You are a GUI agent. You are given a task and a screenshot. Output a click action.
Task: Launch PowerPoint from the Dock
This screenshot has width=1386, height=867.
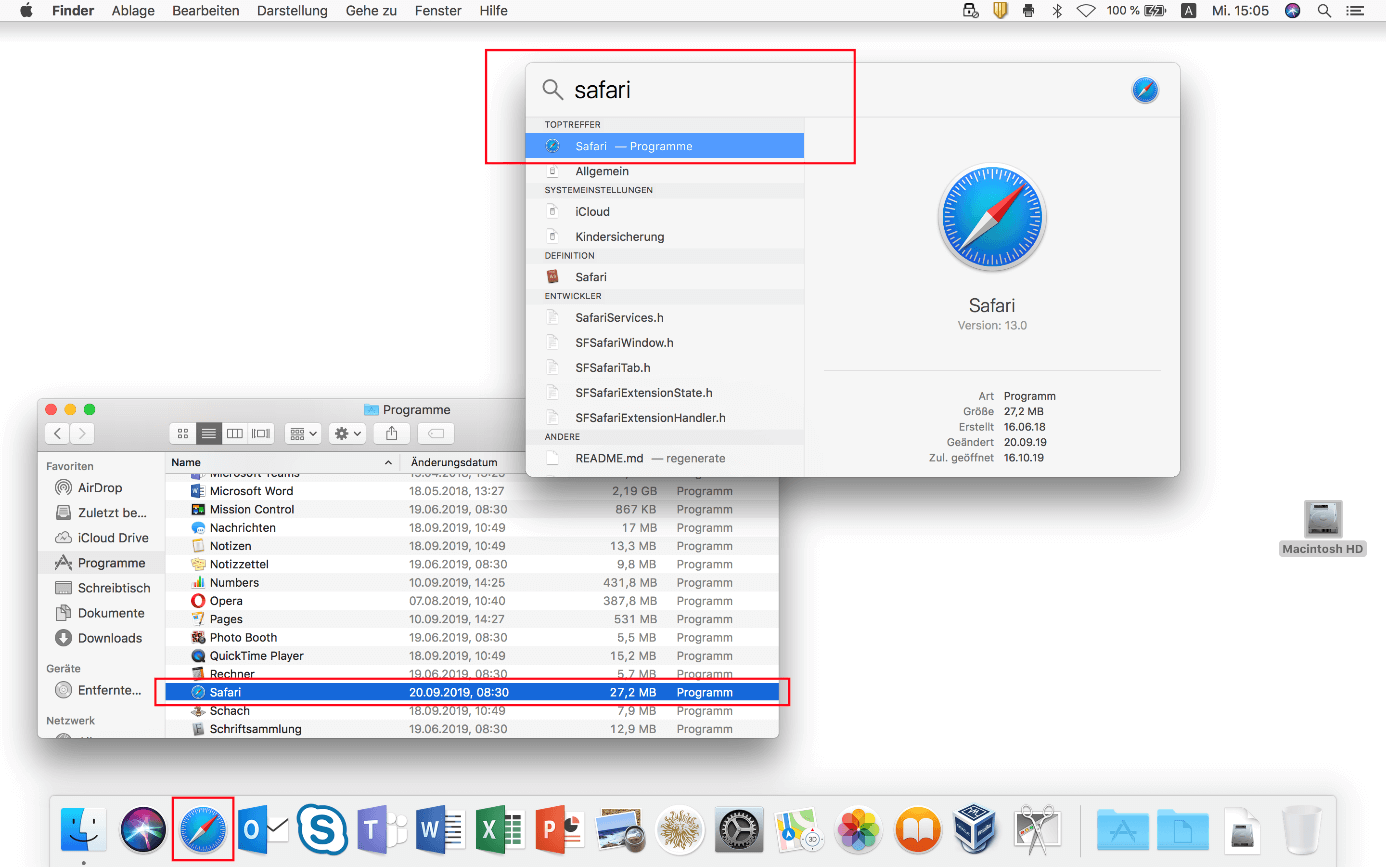click(x=560, y=829)
